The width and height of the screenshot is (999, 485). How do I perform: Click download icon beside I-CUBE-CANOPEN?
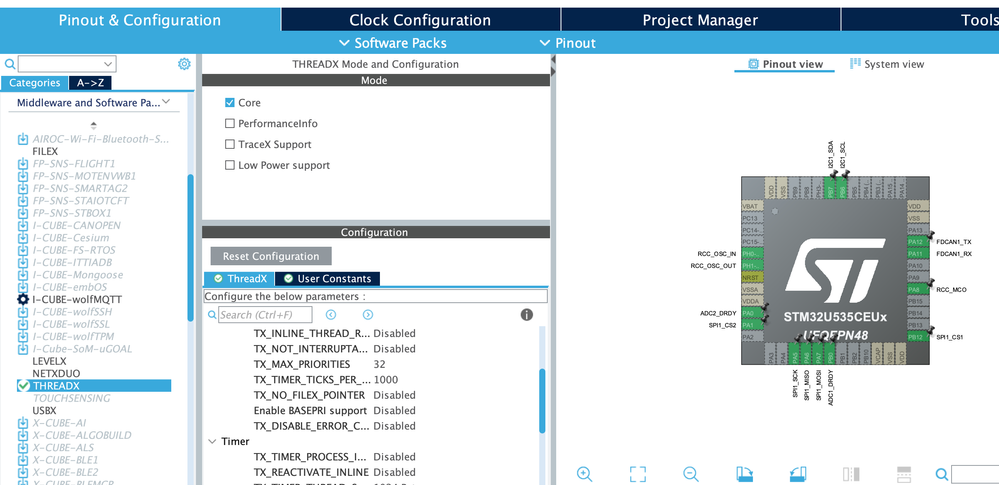click(23, 226)
